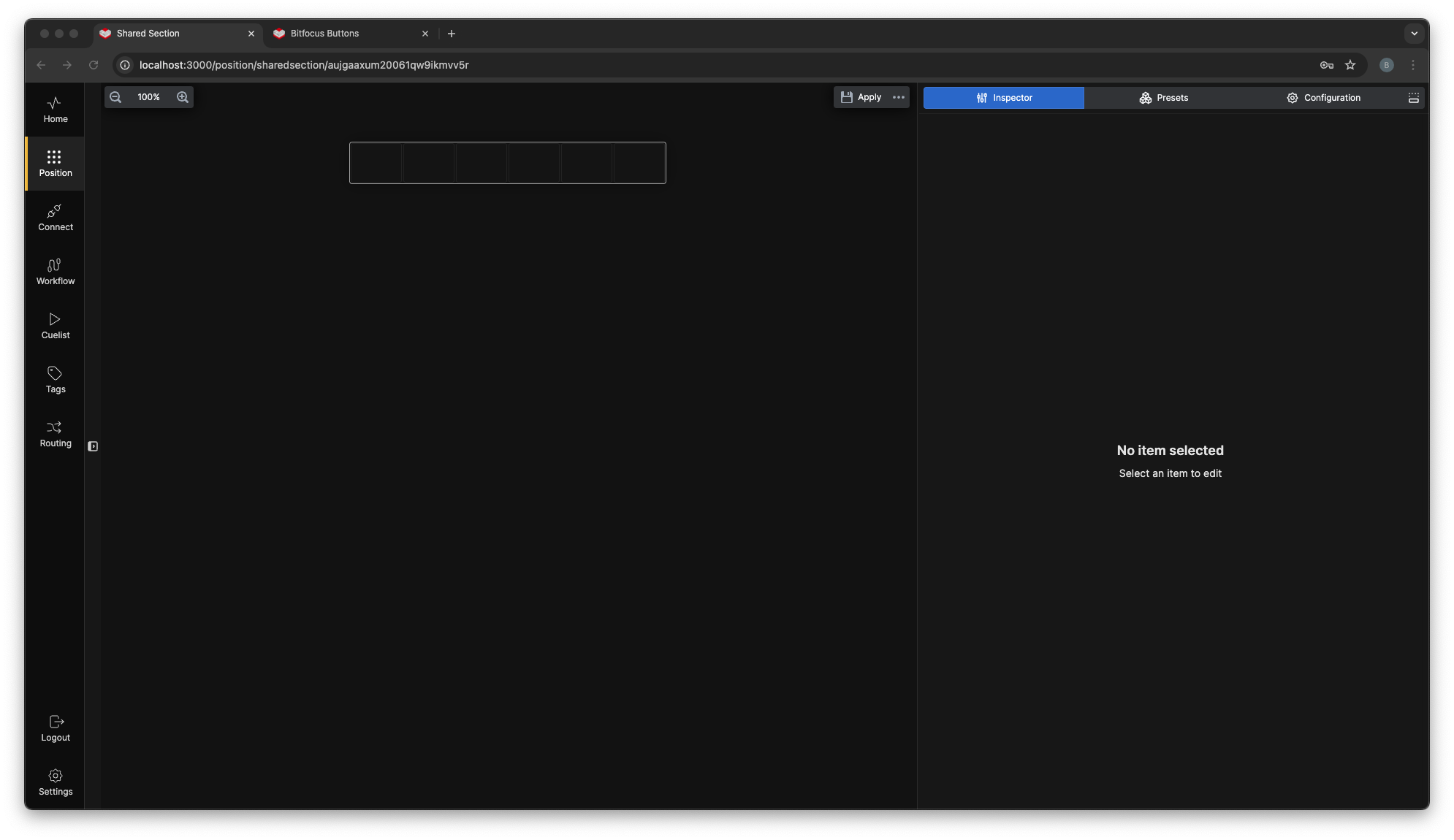Switch to the Bitfocus Buttons browser tab
This screenshot has width=1454, height=840.
coord(351,34)
